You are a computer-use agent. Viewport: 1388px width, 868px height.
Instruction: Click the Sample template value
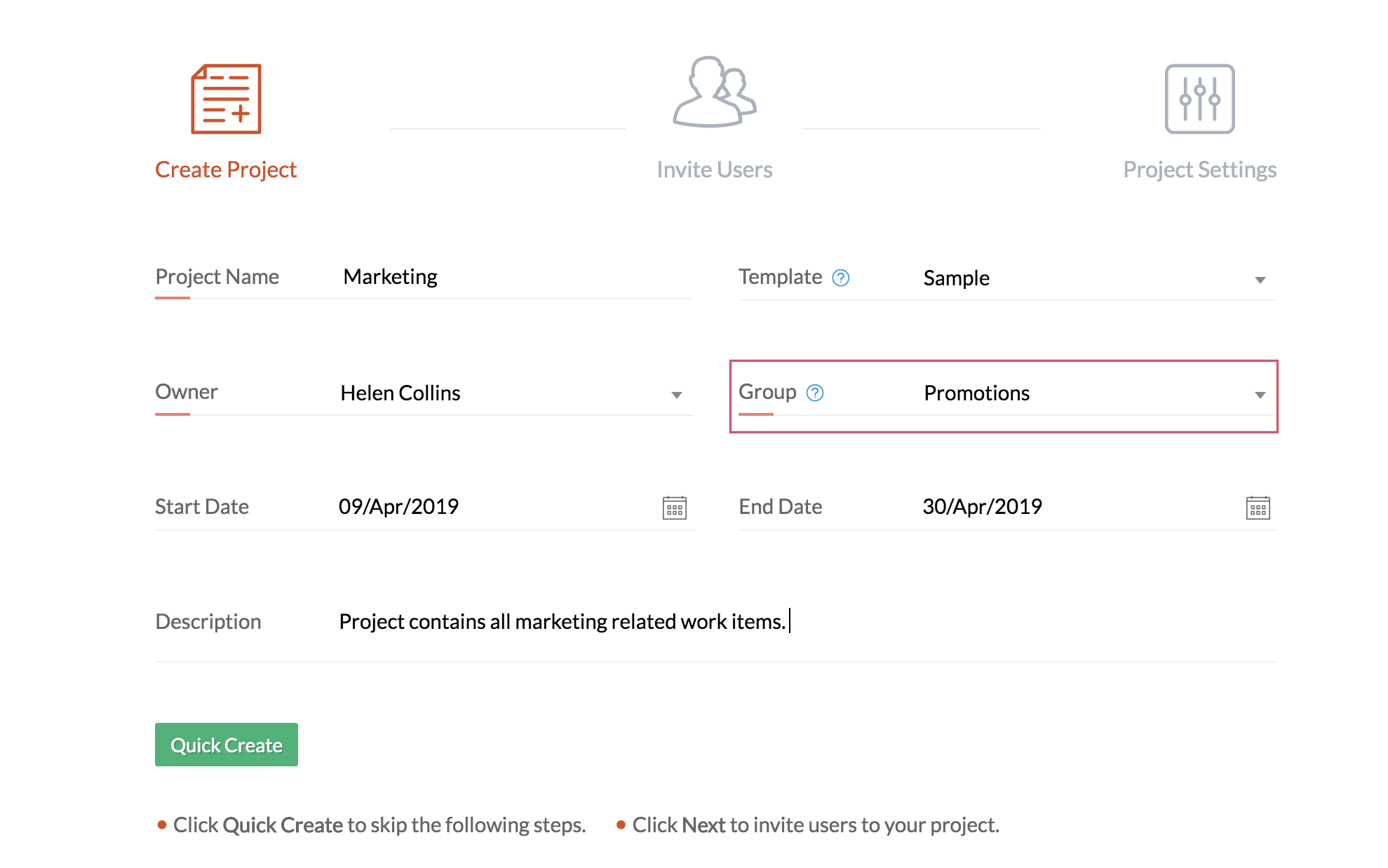(x=956, y=278)
